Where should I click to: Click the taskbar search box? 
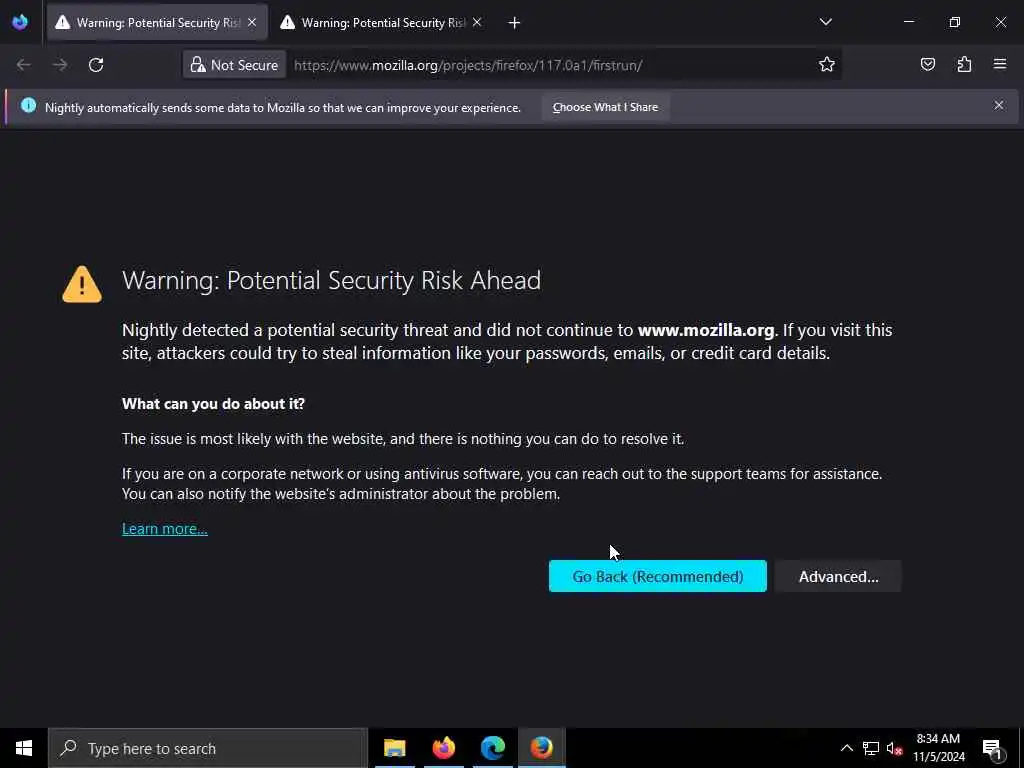(x=208, y=748)
